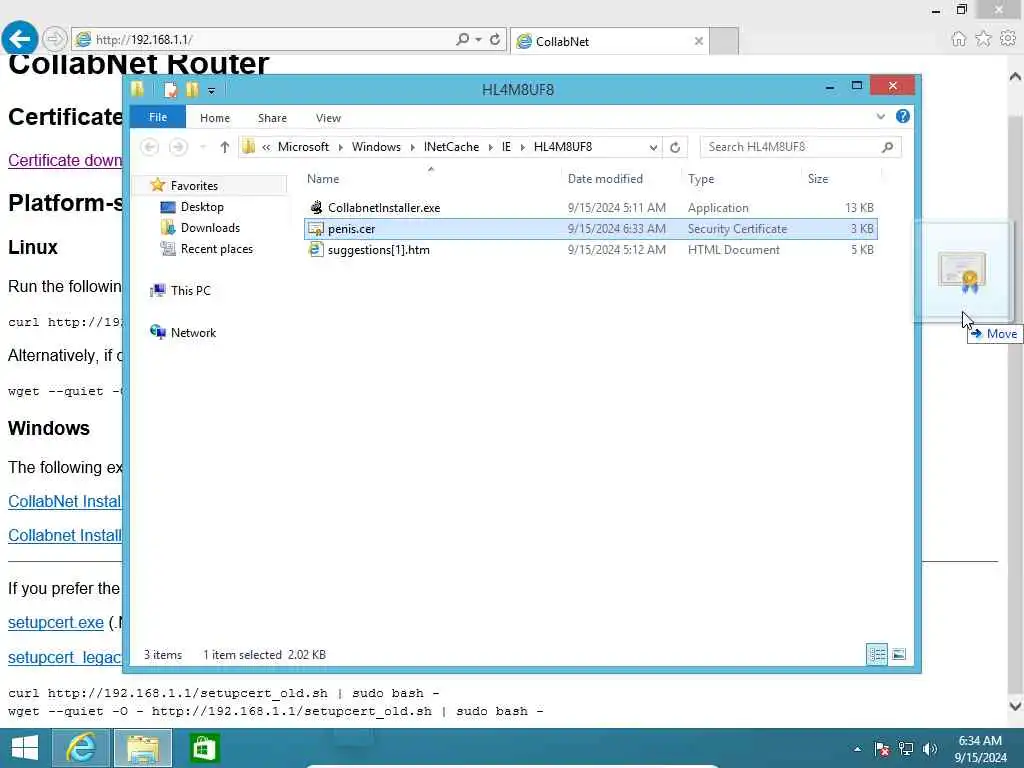This screenshot has width=1024, height=768.
Task: Click the Favorites group in navigation pane
Action: coord(194,185)
